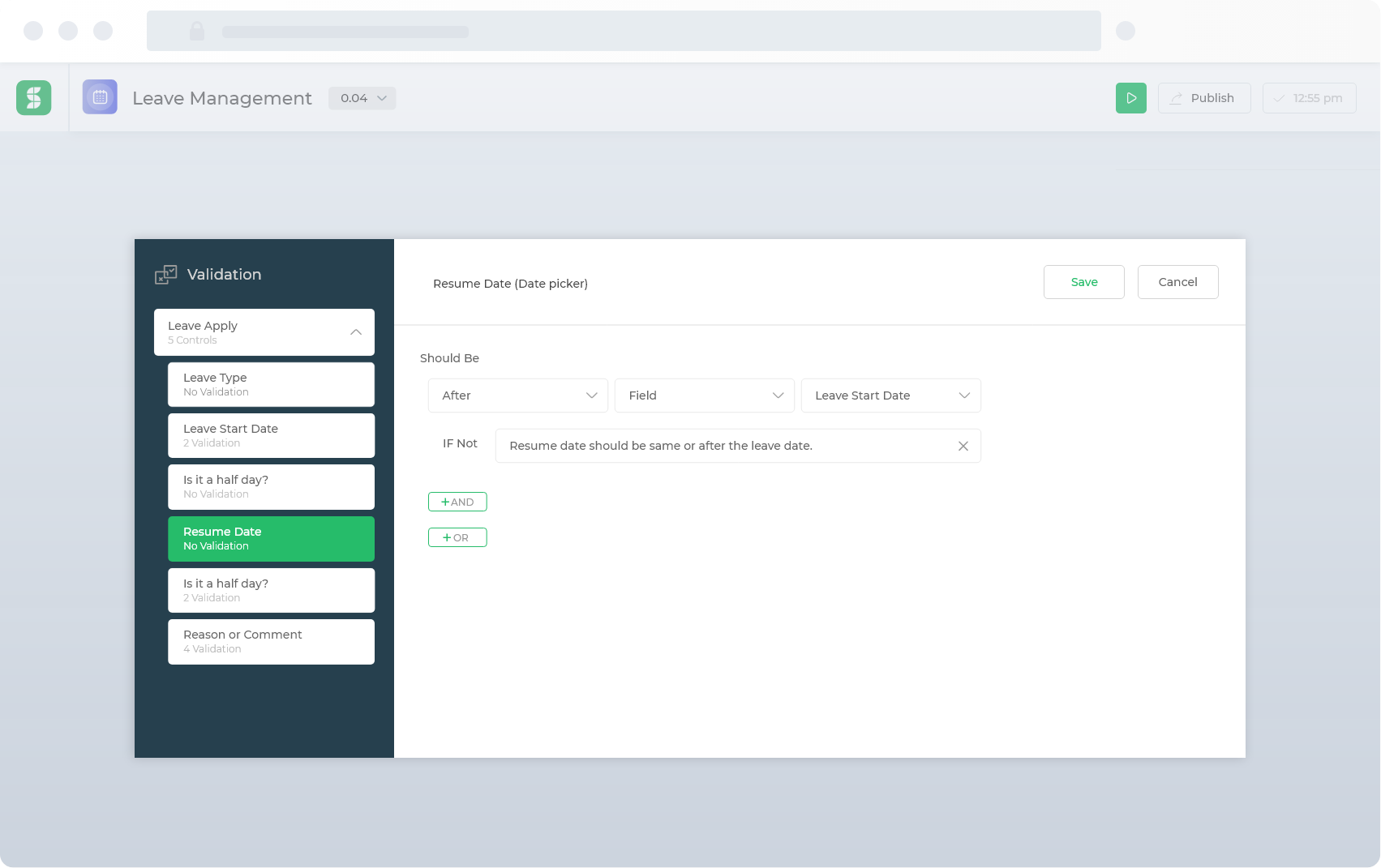Select Leave Start Date control
The image size is (1381, 868).
(272, 435)
